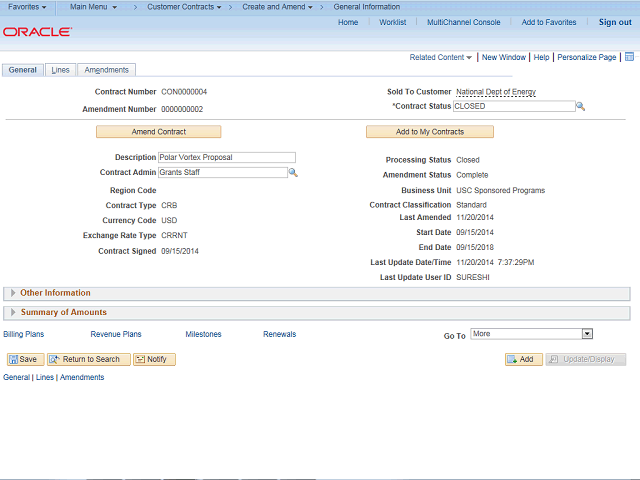Click the page layout icon beside Personalize Page

[x=629, y=57]
